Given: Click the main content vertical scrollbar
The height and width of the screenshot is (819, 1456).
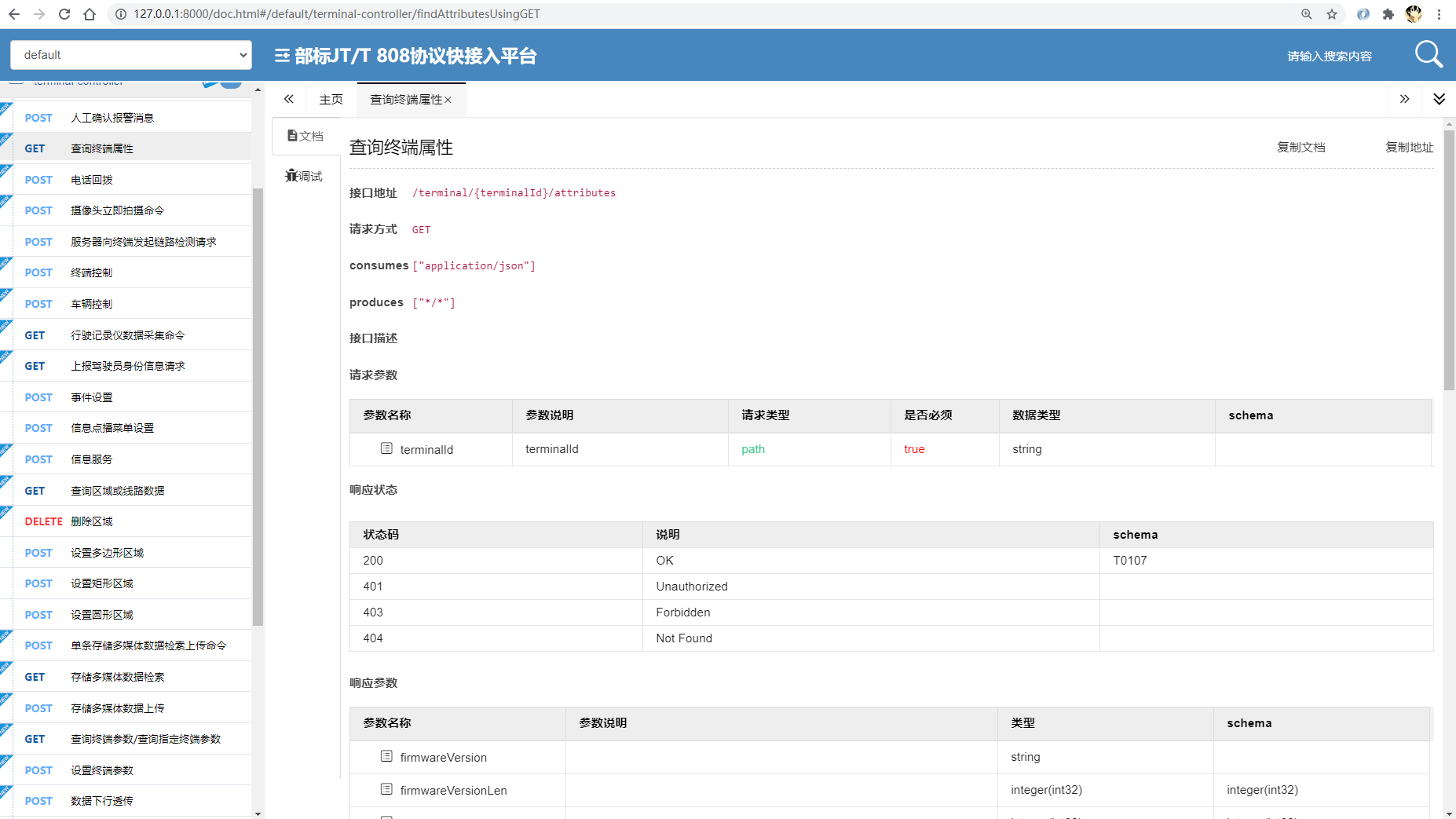Looking at the screenshot, I should click(x=1449, y=259).
